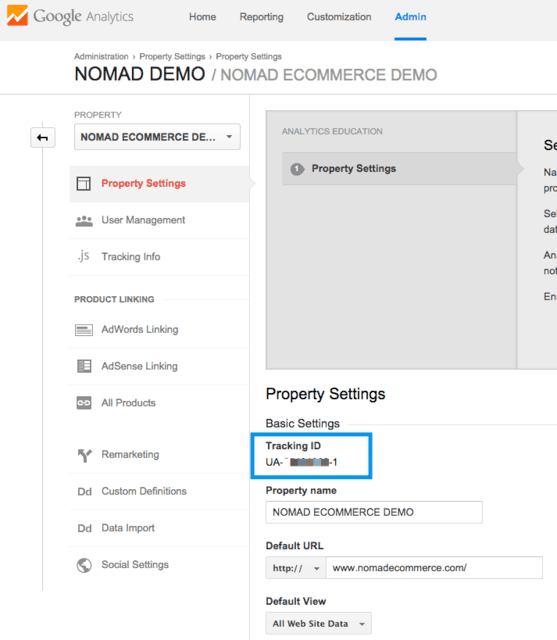The image size is (557, 640).
Task: Open Remarketing section
Action: pos(160,455)
